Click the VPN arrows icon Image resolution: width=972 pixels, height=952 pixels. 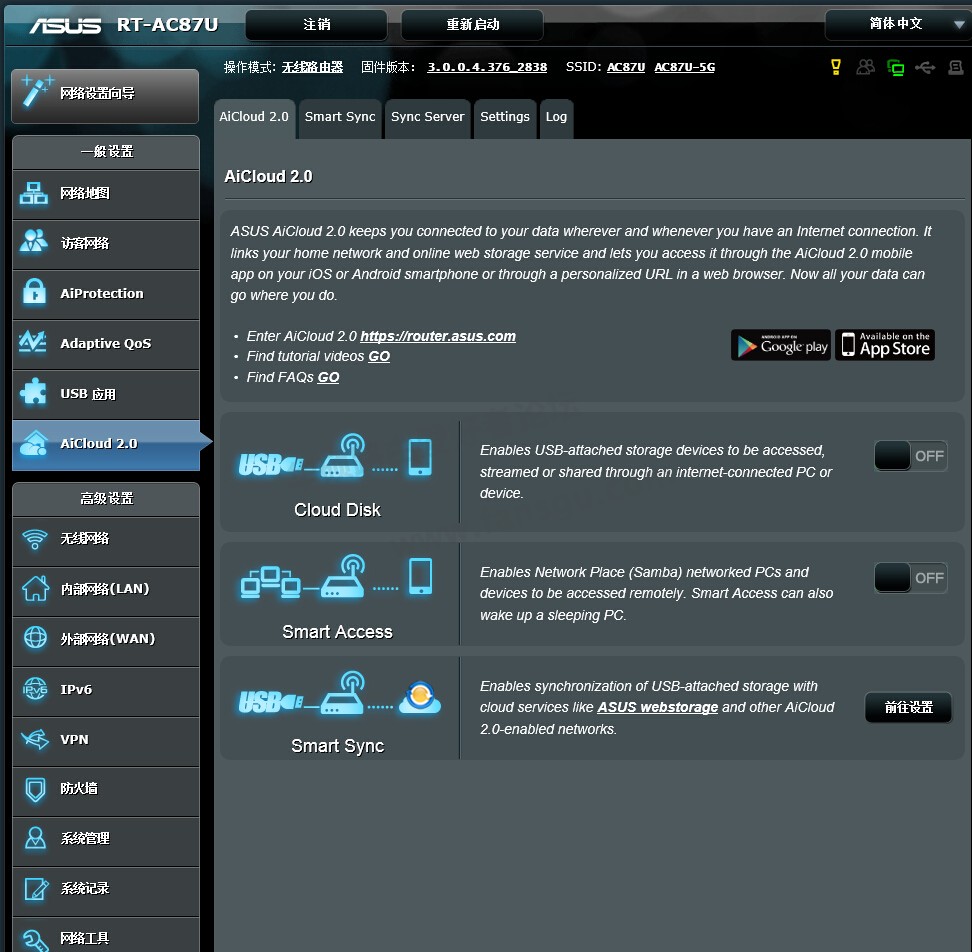35,739
